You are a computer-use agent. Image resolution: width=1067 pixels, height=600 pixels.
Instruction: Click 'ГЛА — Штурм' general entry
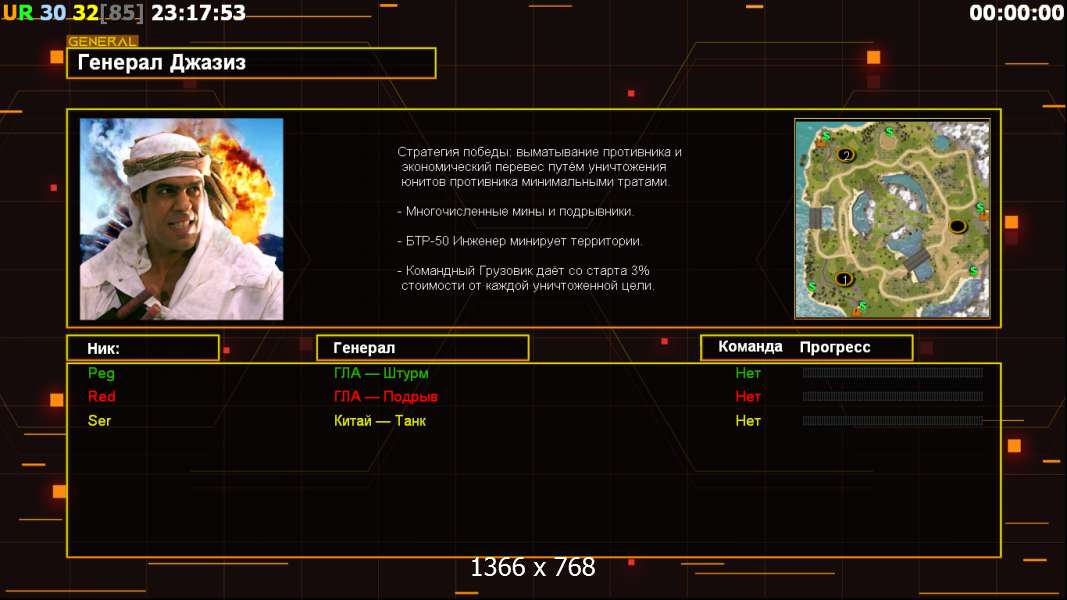381,373
